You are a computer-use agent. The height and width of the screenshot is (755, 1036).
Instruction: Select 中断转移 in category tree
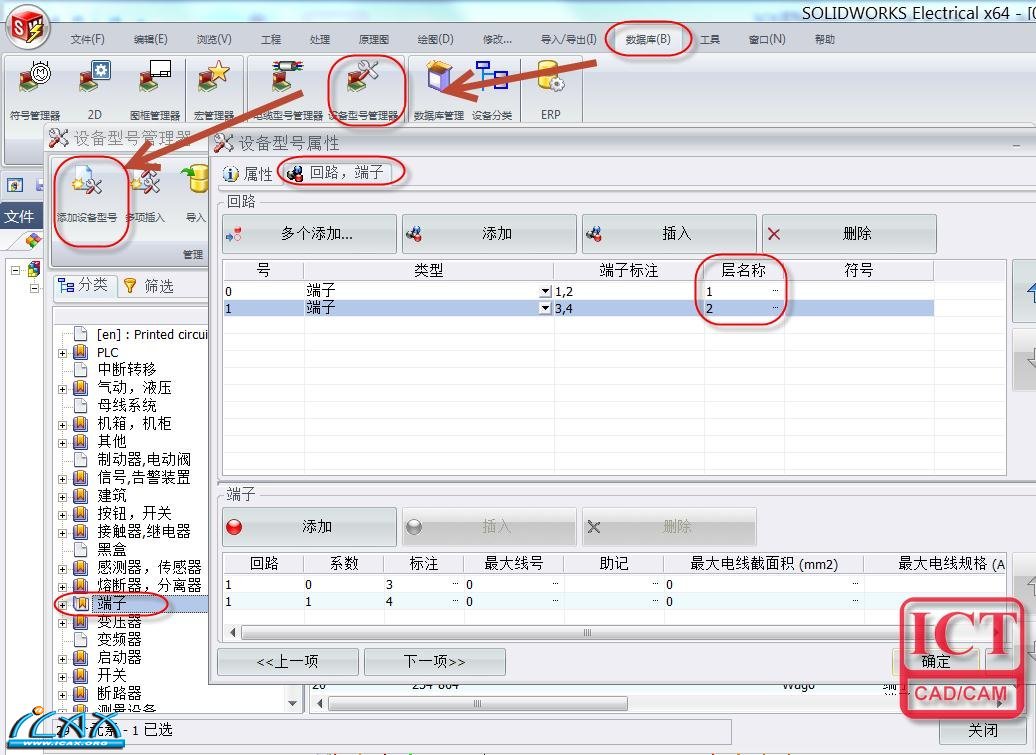pos(127,369)
